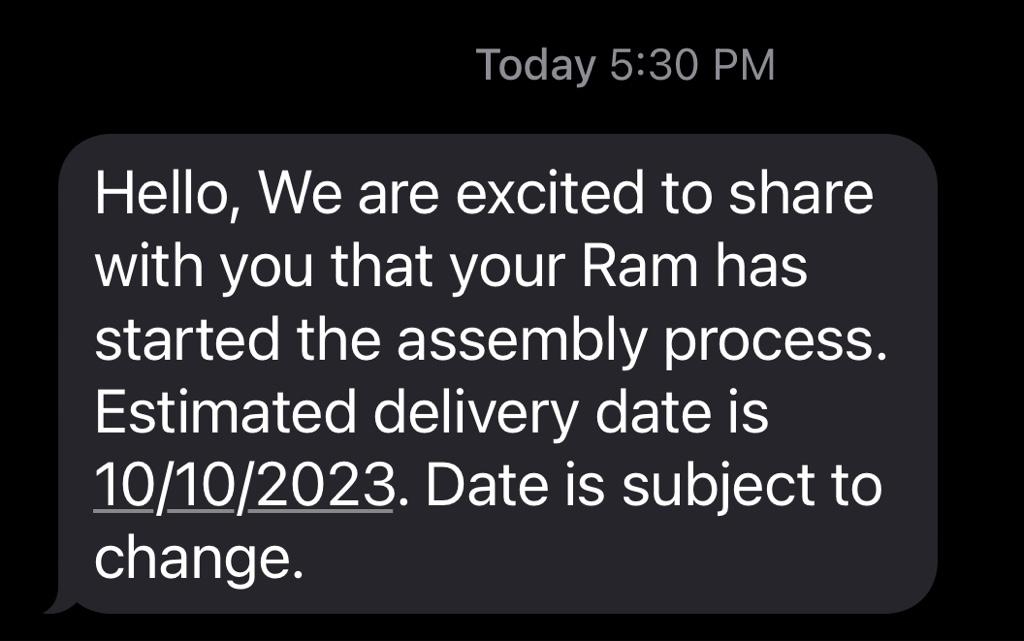Tap the word delivery in the message
This screenshot has width=1024, height=641.
pyautogui.click(x=476, y=415)
